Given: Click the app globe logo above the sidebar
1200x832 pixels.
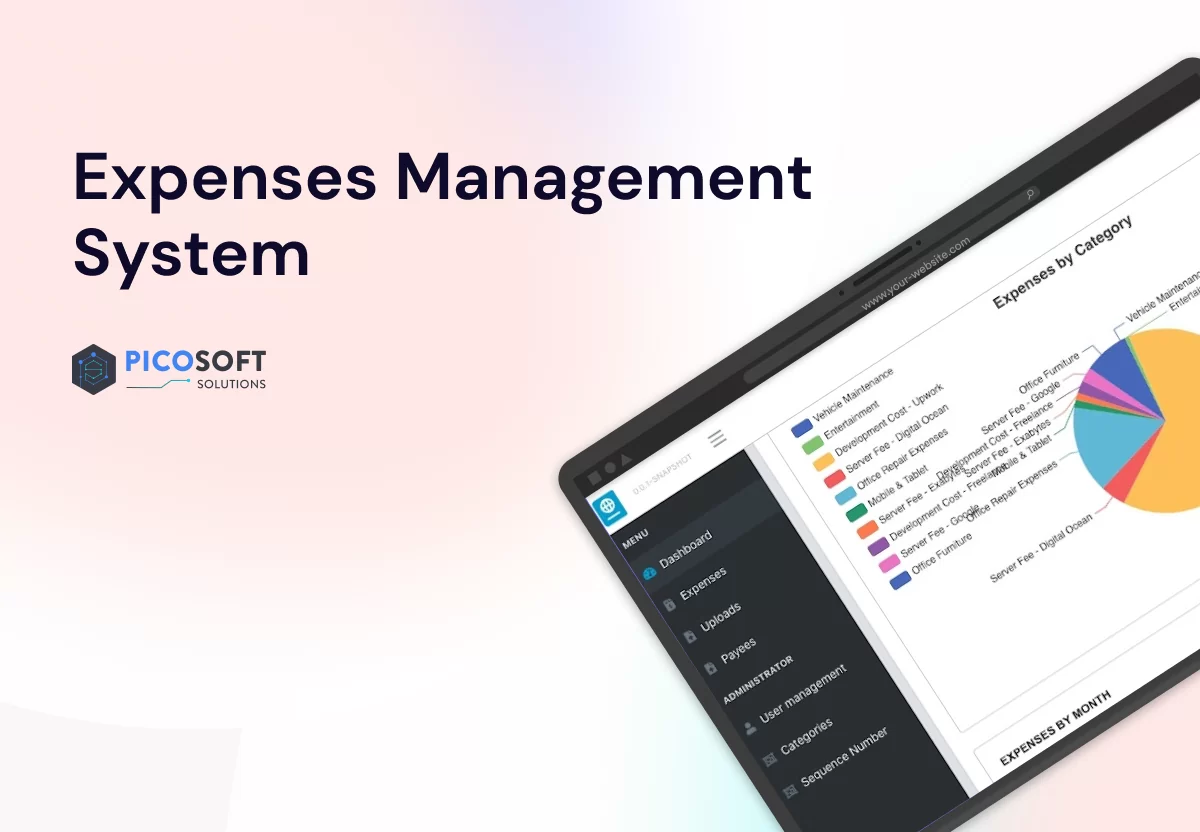Looking at the screenshot, I should point(611,507).
